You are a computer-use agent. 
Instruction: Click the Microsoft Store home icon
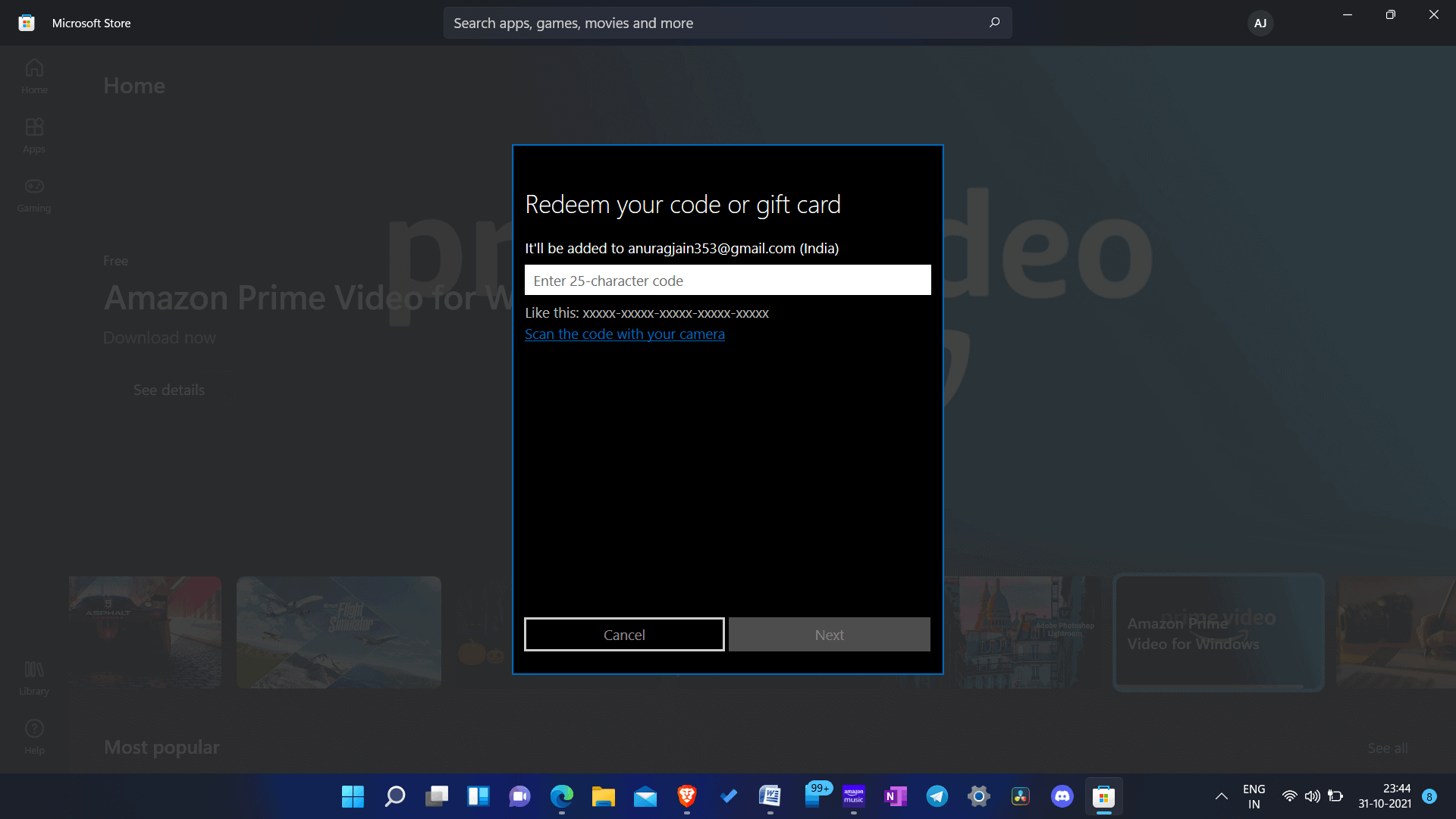(x=34, y=75)
